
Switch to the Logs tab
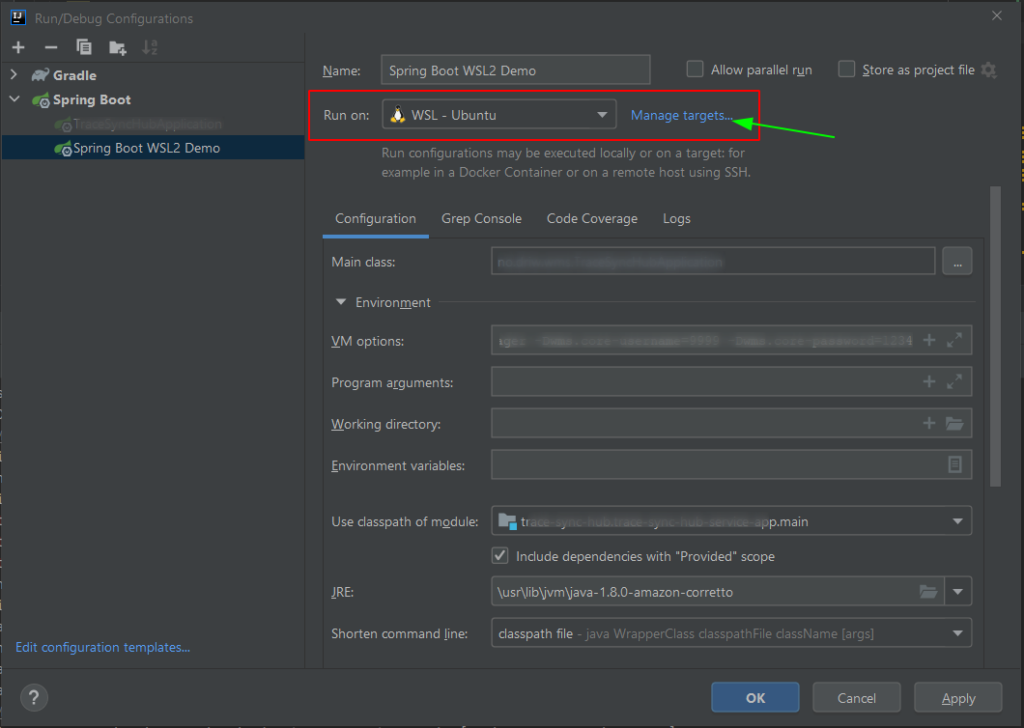click(677, 219)
